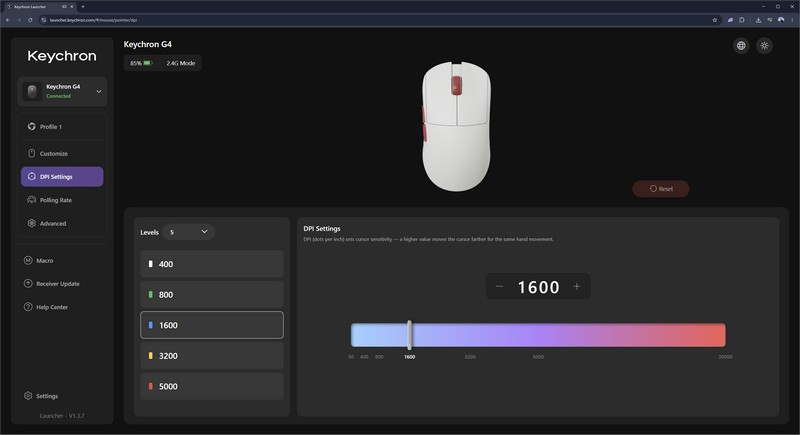The width and height of the screenshot is (800, 435).
Task: Open Settings at sidebar bottom
Action: click(41, 396)
